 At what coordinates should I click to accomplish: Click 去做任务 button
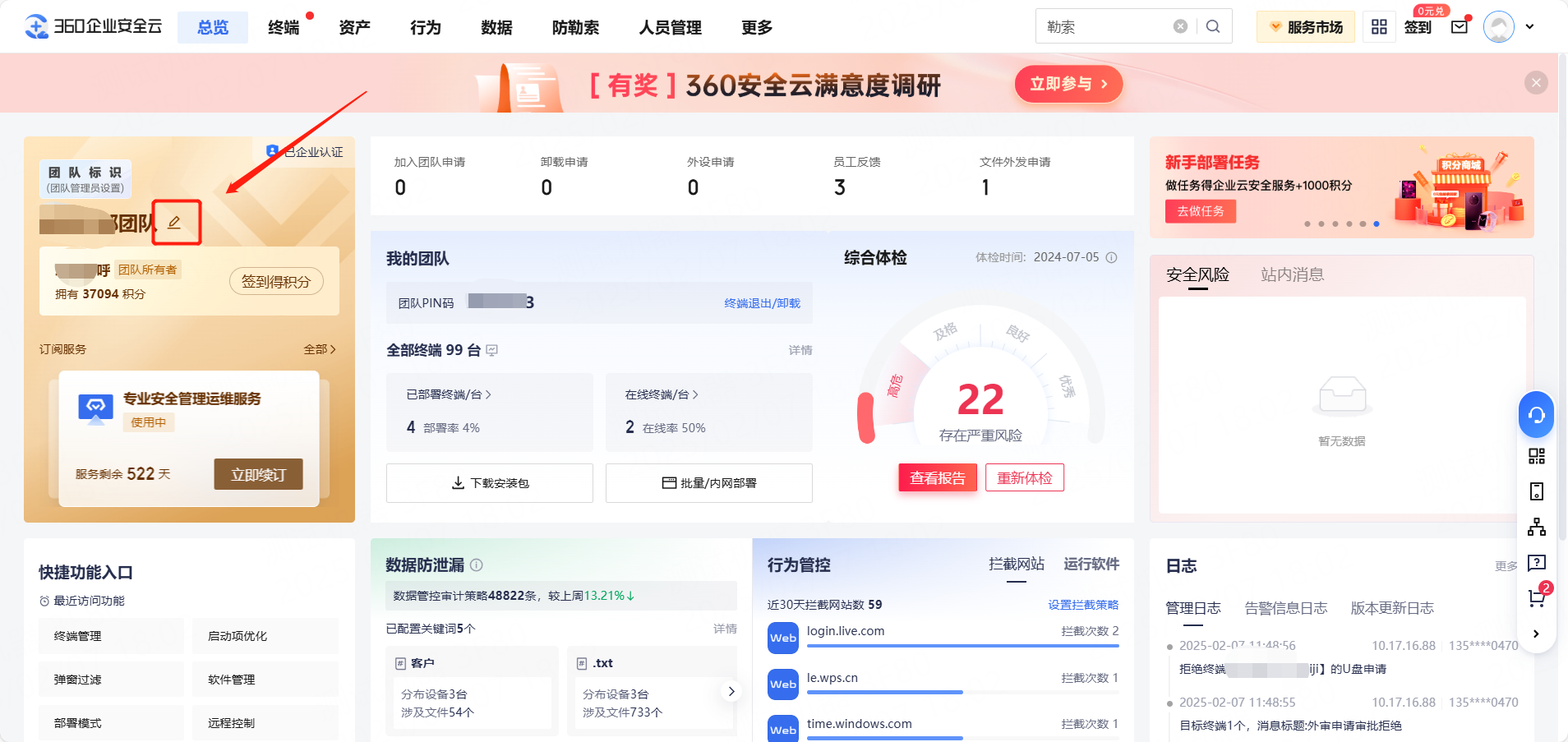click(x=1201, y=211)
